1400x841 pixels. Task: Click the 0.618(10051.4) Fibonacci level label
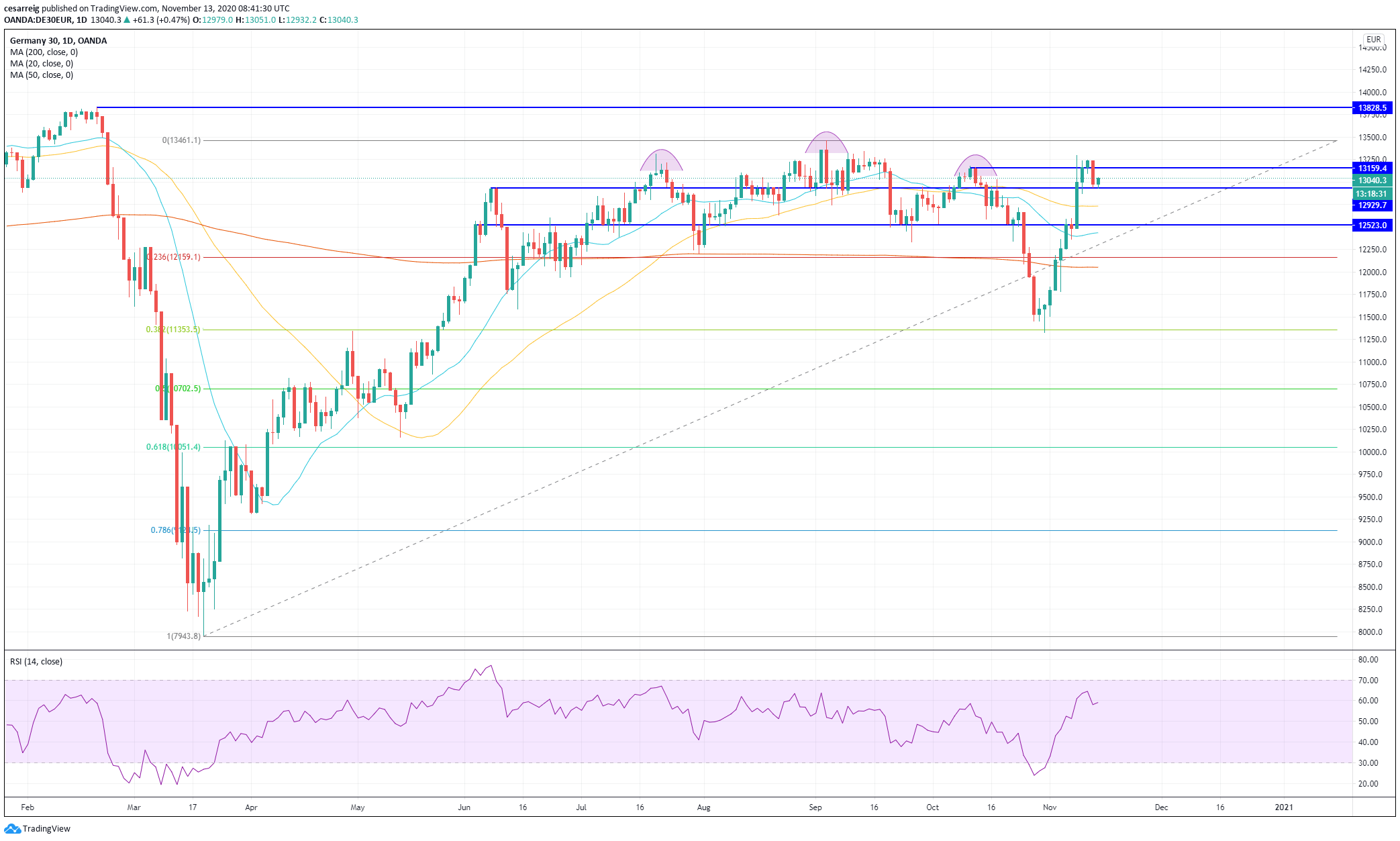point(173,447)
